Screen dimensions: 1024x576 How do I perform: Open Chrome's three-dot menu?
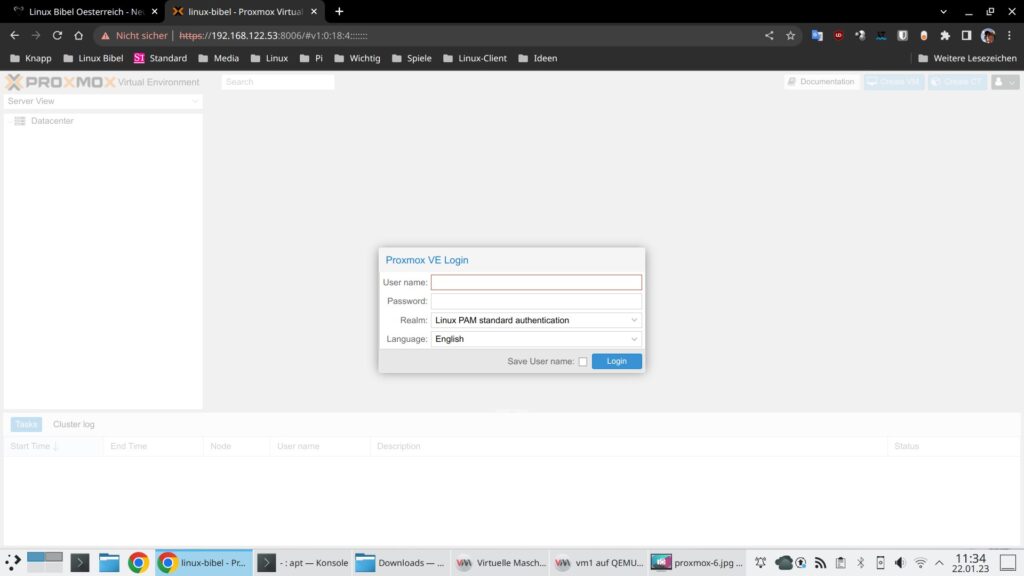[1010, 35]
